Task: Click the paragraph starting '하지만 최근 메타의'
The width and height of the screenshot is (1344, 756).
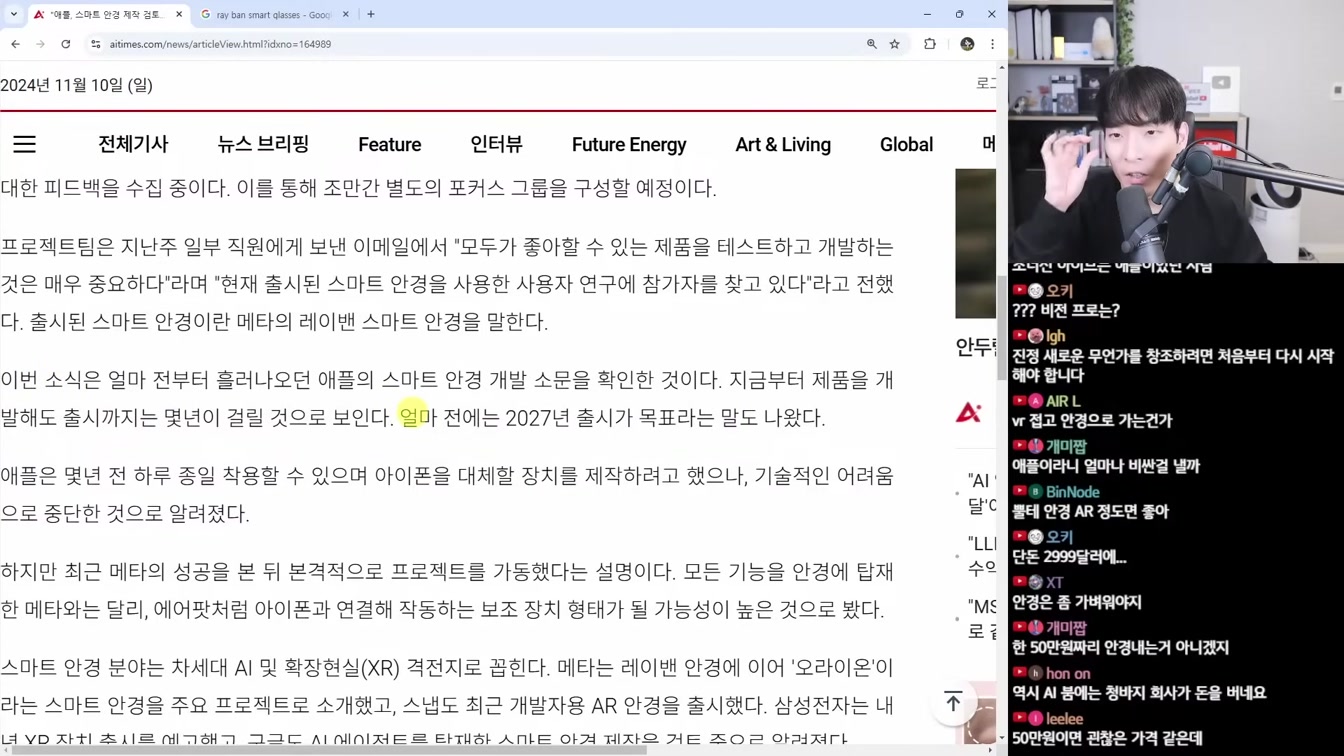Action: point(447,591)
